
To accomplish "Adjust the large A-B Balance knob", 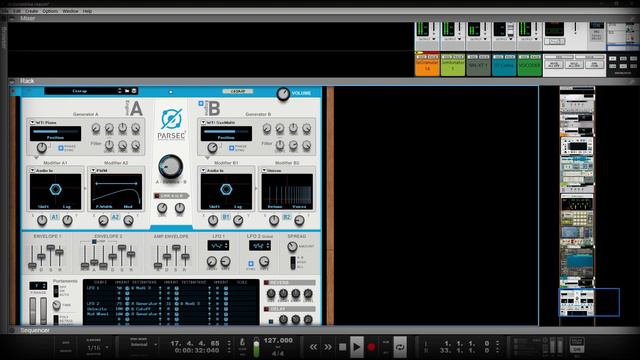I will point(171,166).
